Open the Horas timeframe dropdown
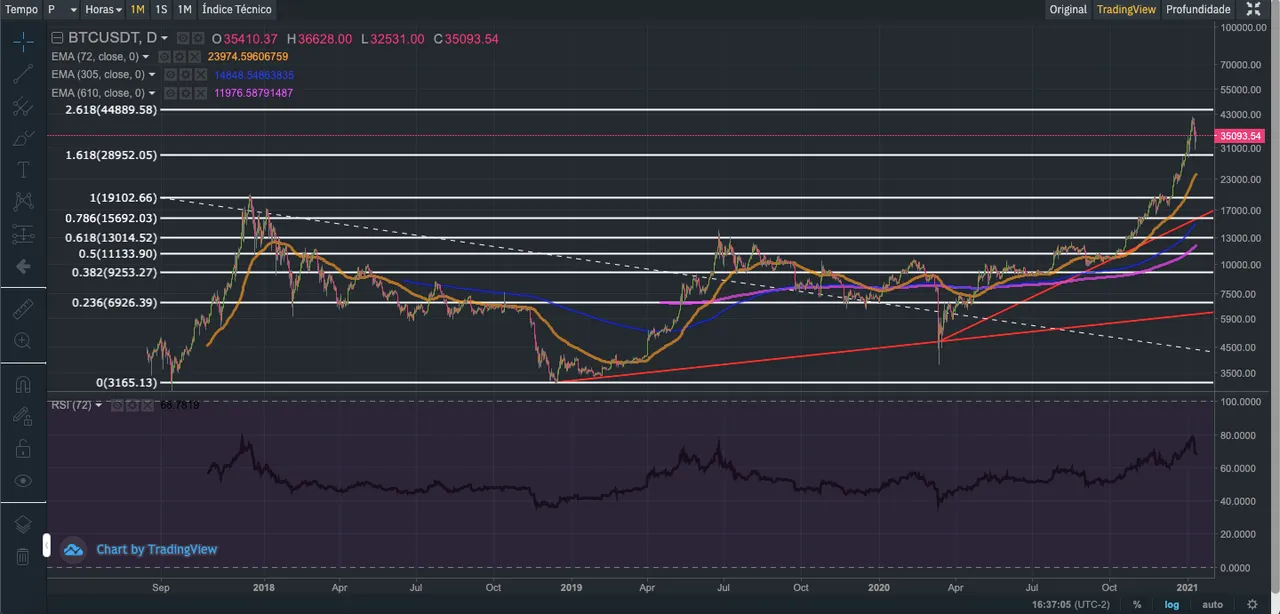 tap(104, 9)
